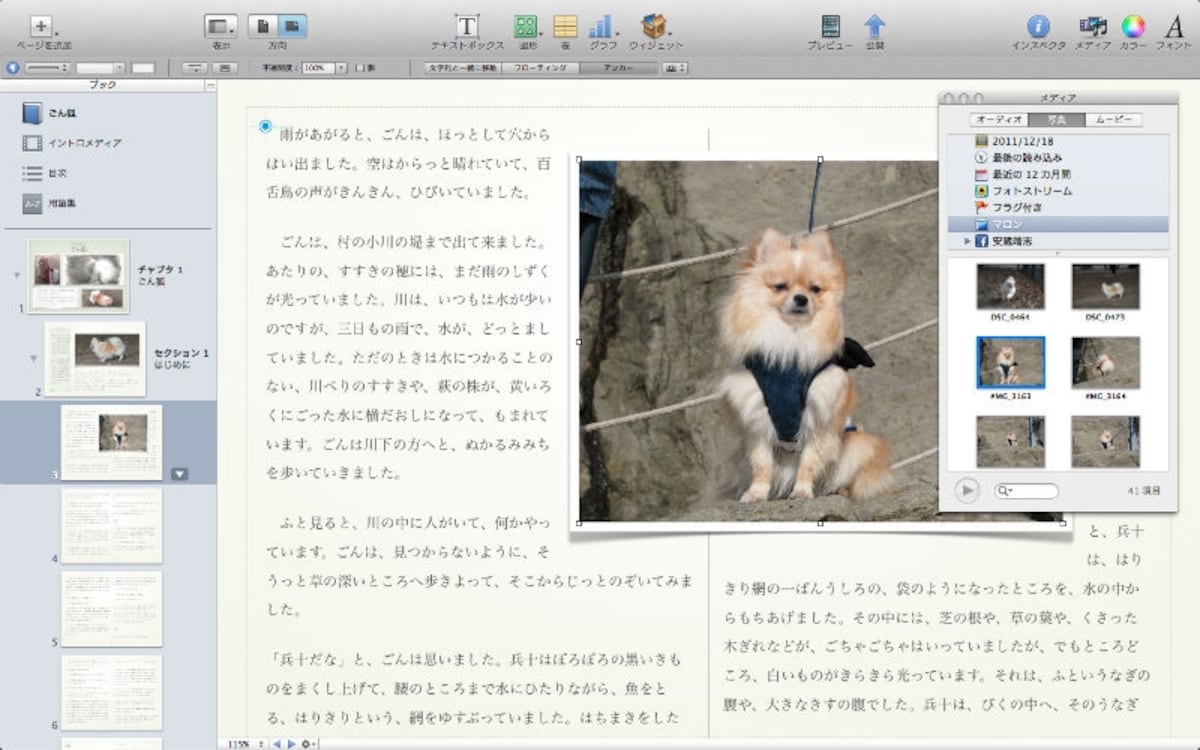Select page 5 thumbnail in sidebar
Viewport: 1200px width, 750px height.
click(111, 609)
